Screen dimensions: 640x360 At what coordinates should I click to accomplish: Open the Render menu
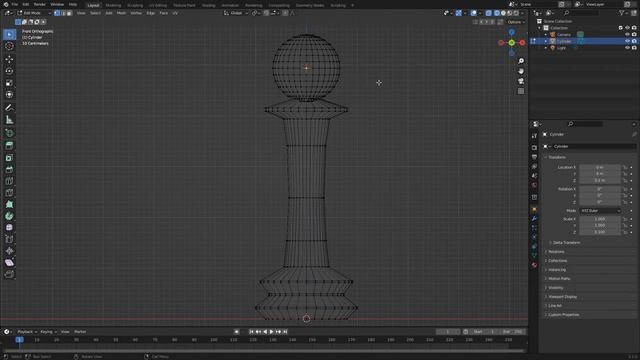pos(40,4)
